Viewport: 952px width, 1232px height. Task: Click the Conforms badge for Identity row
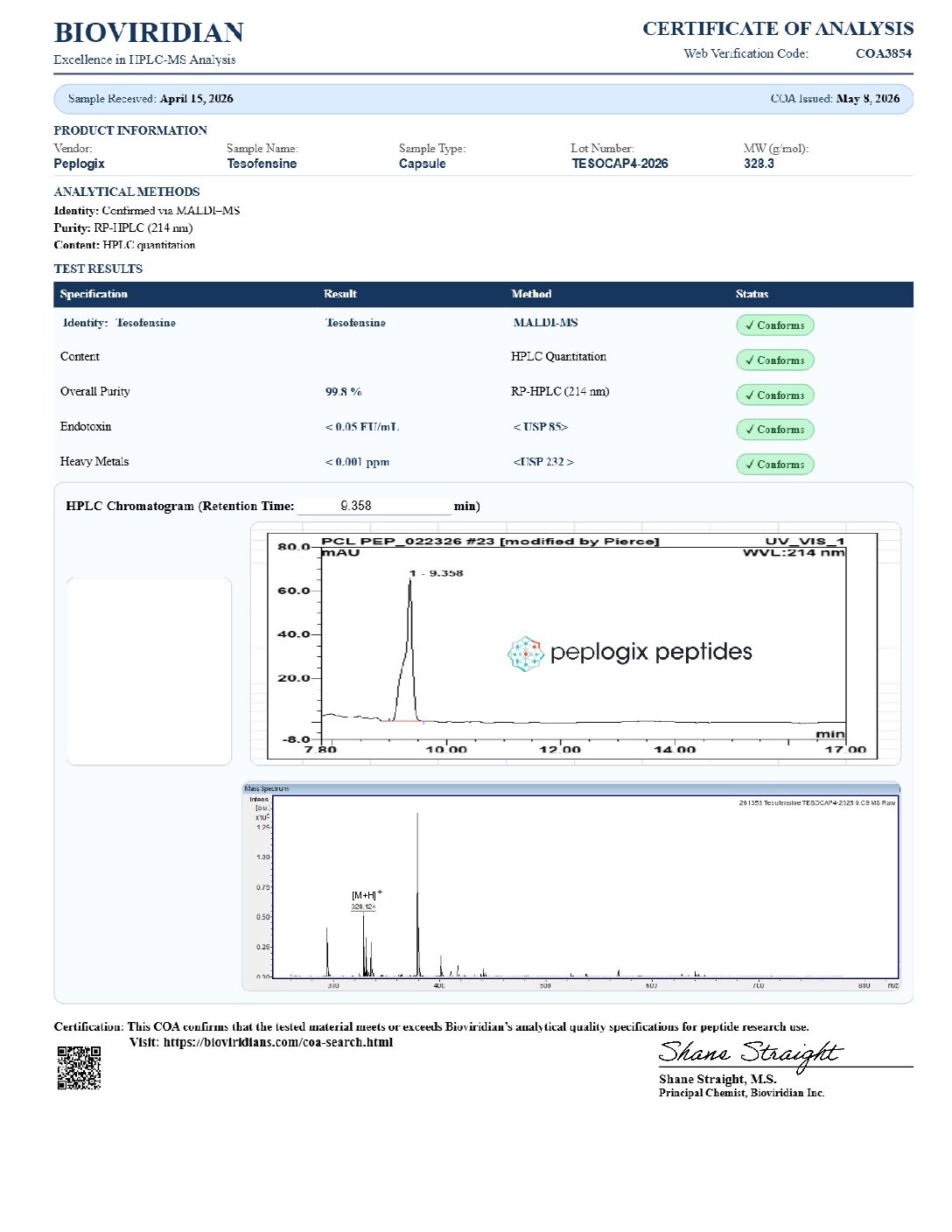(775, 325)
